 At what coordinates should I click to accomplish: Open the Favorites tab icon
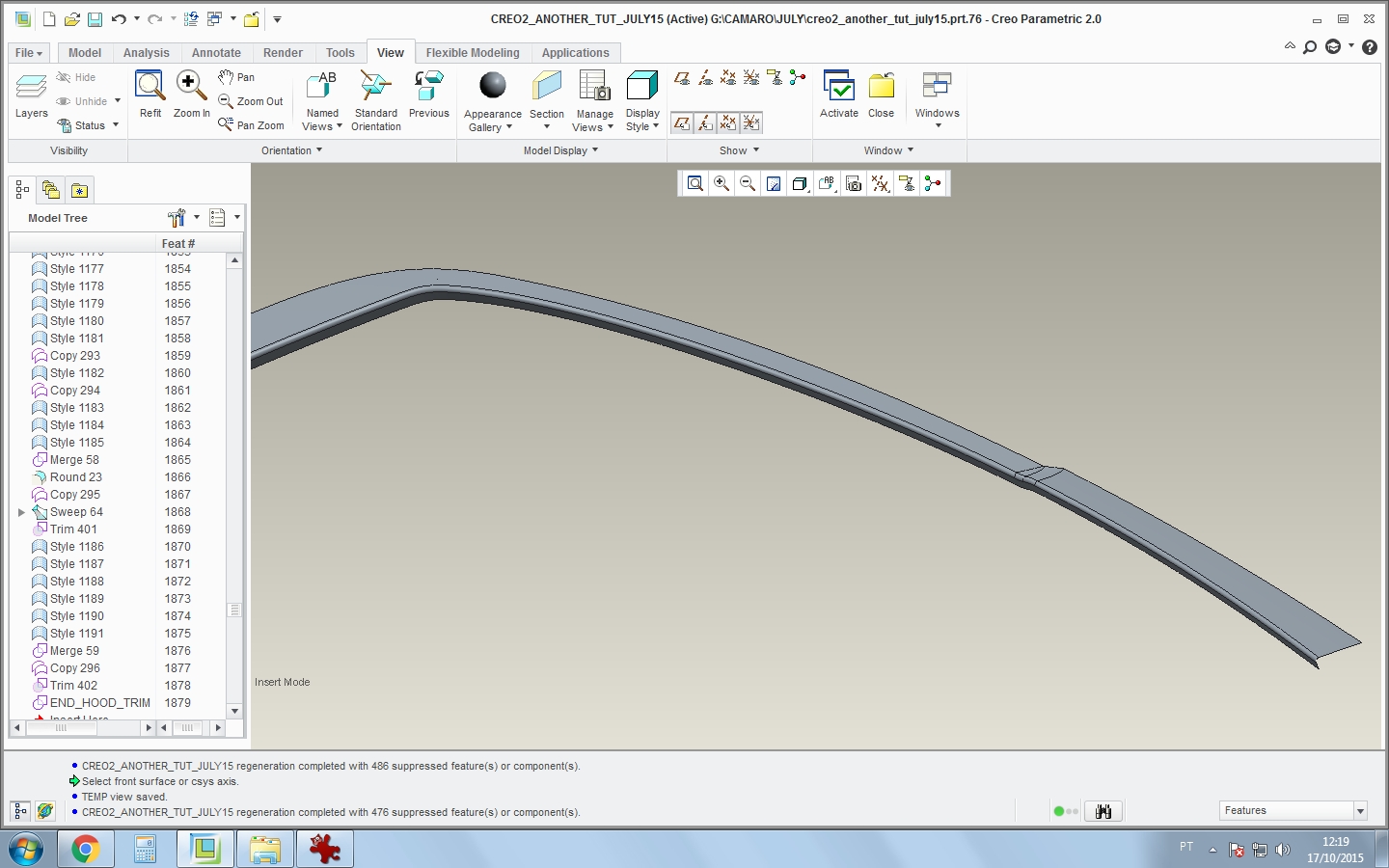80,190
